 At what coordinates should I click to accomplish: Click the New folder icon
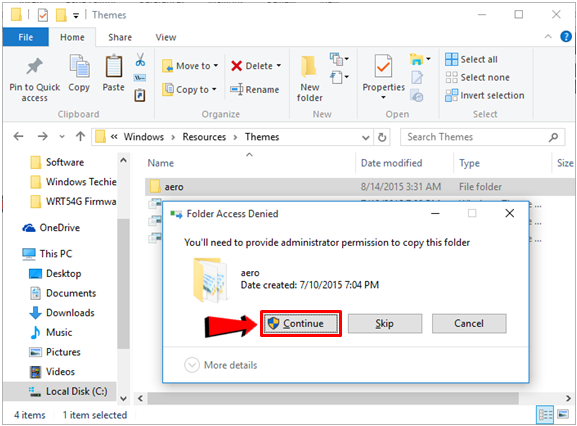(x=308, y=67)
